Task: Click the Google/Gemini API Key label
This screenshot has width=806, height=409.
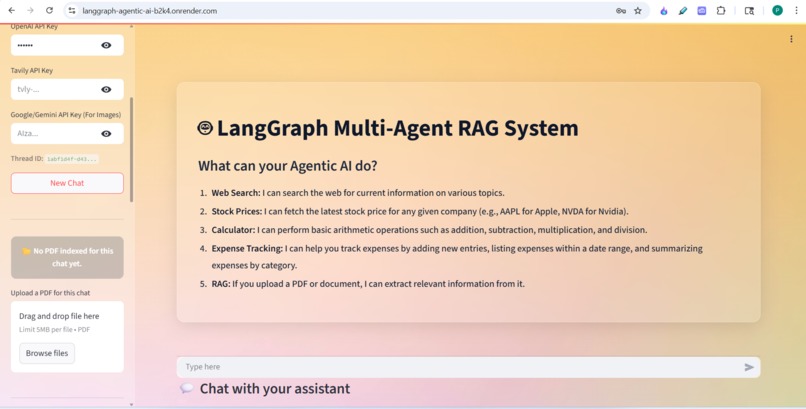Action: coord(66,115)
